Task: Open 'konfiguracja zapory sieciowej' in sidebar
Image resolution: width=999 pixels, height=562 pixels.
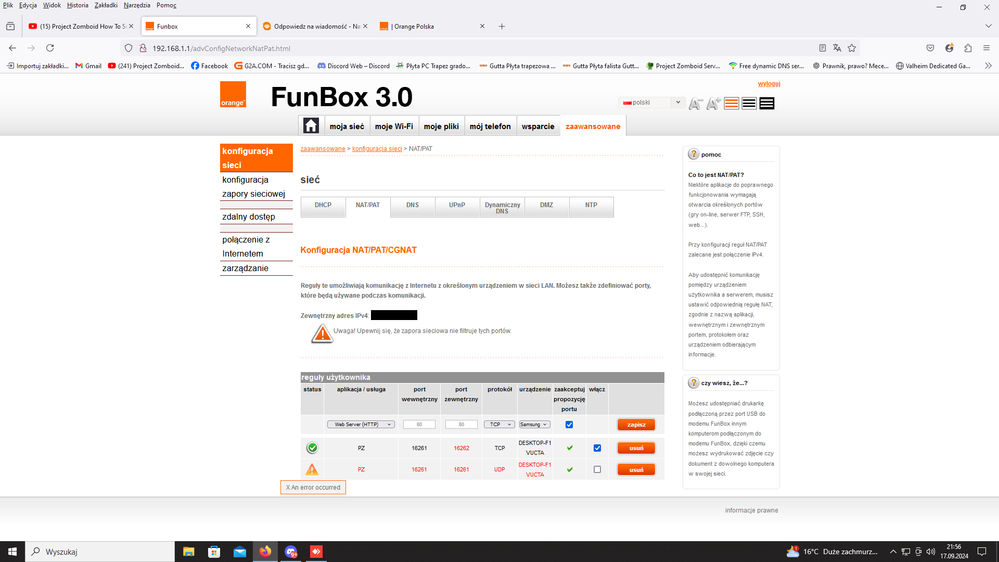Action: pyautogui.click(x=254, y=187)
